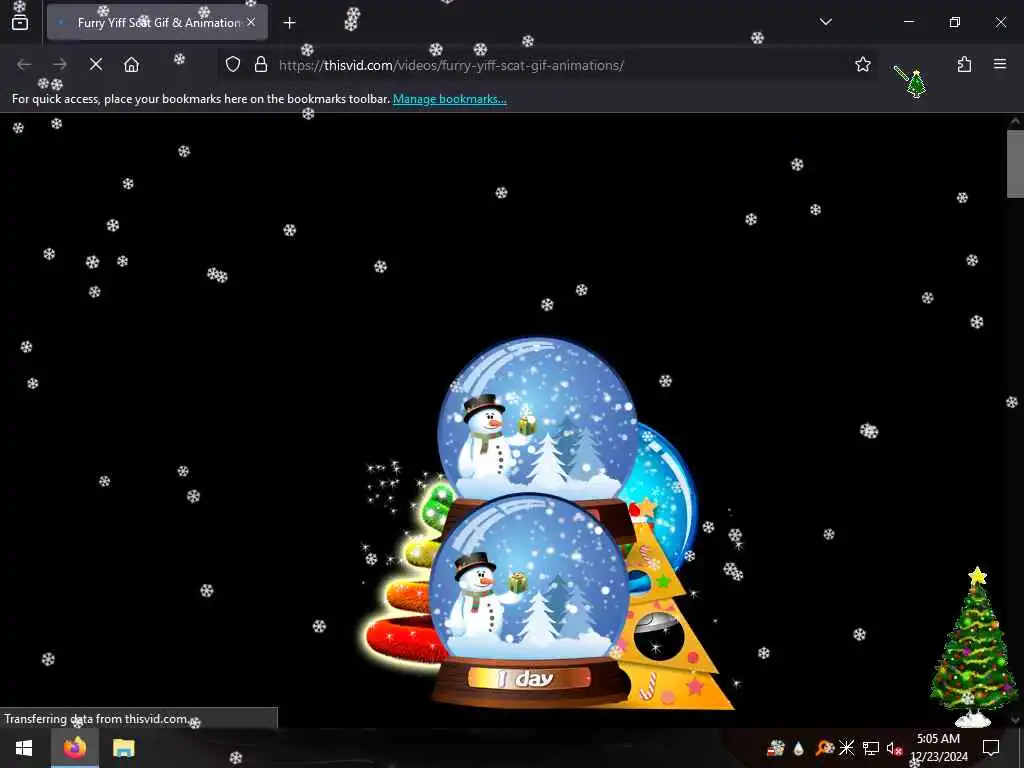Open the network status tray icon

click(x=871, y=748)
